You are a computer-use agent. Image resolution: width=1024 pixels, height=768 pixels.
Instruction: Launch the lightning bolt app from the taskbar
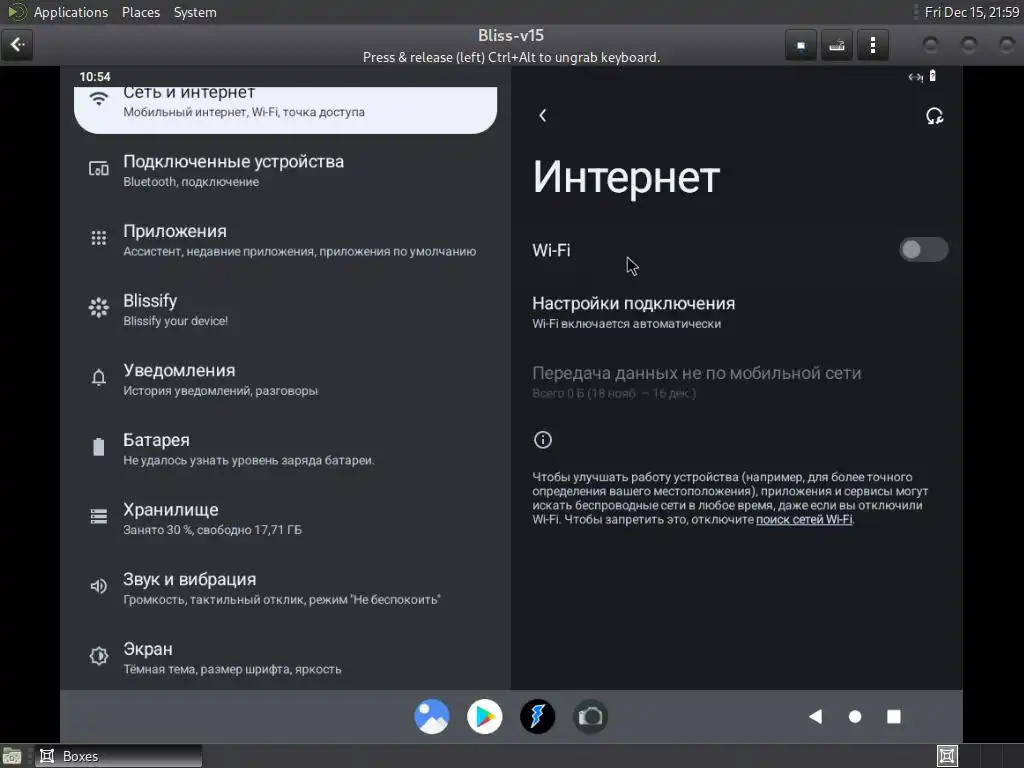tap(537, 716)
